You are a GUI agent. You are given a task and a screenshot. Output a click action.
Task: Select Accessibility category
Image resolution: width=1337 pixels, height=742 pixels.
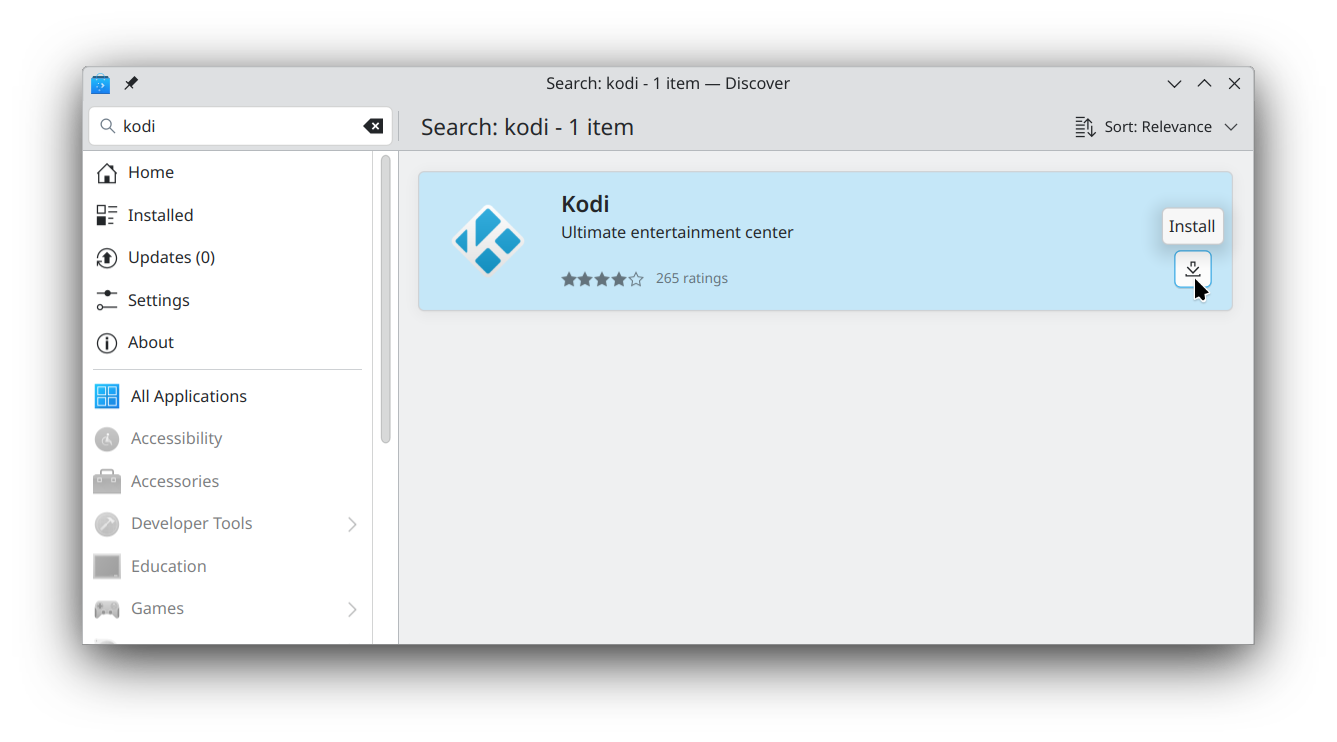point(229,439)
